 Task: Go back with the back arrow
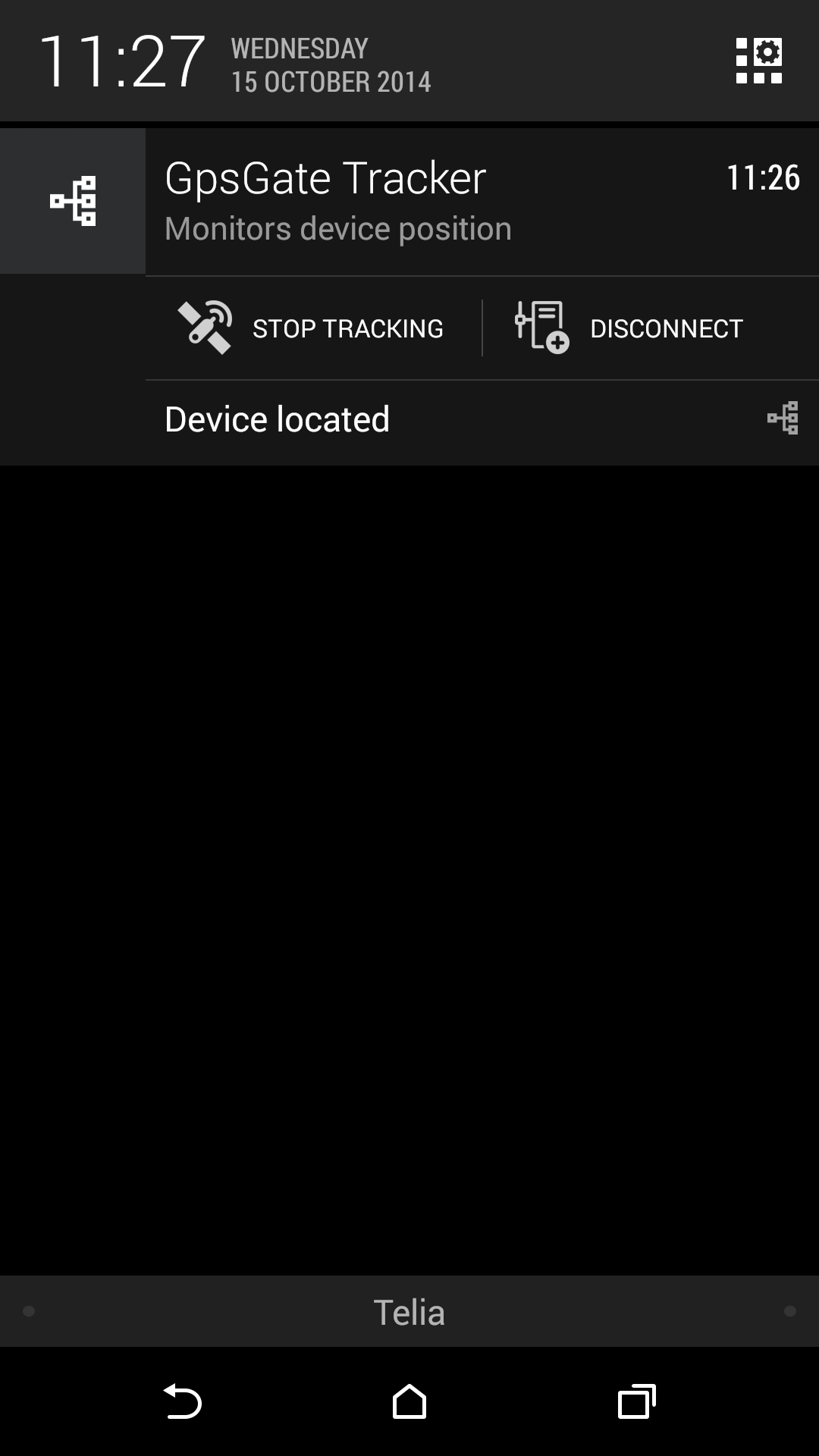[x=182, y=1401]
